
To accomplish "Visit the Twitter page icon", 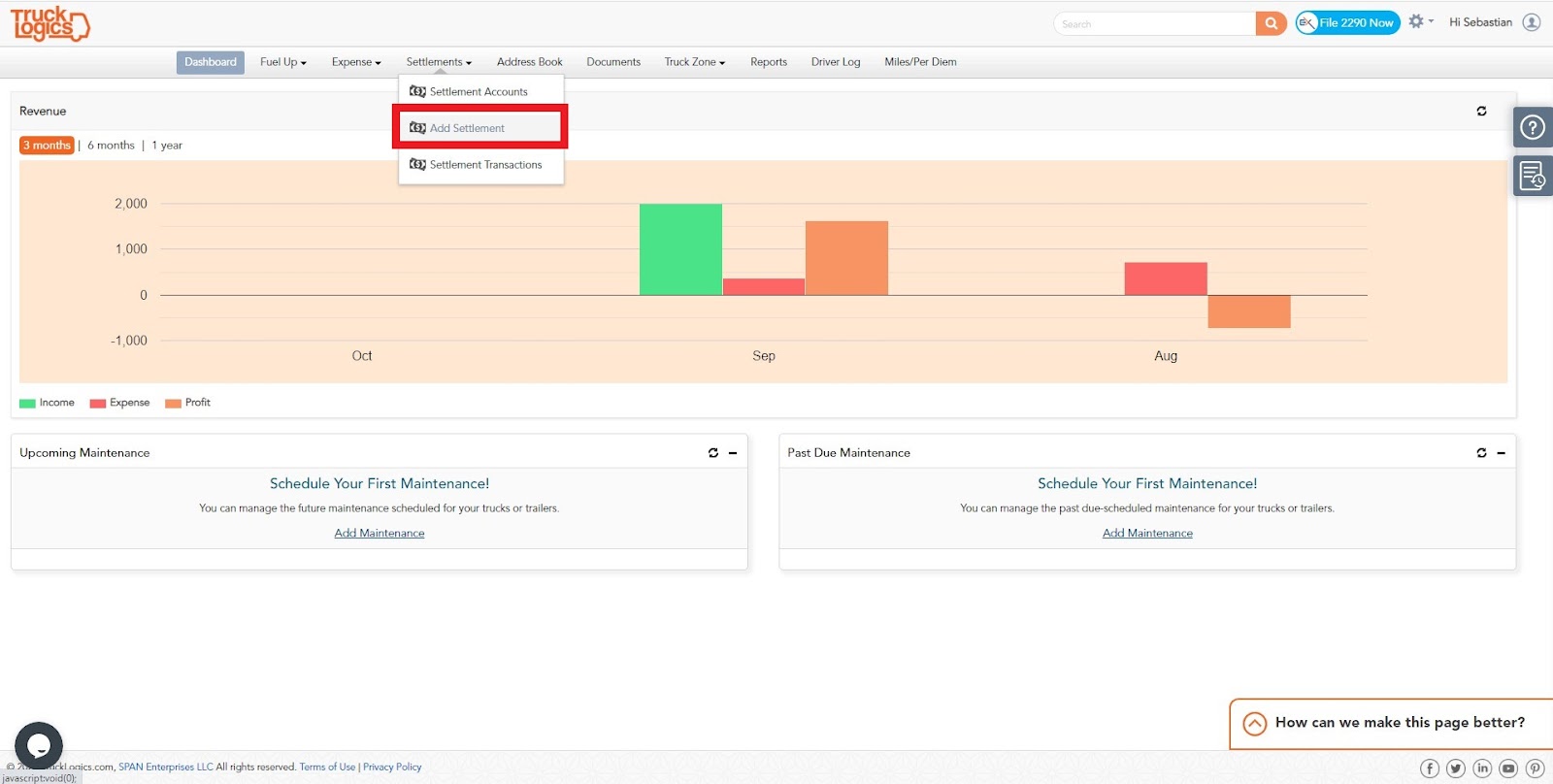I will [x=1456, y=768].
